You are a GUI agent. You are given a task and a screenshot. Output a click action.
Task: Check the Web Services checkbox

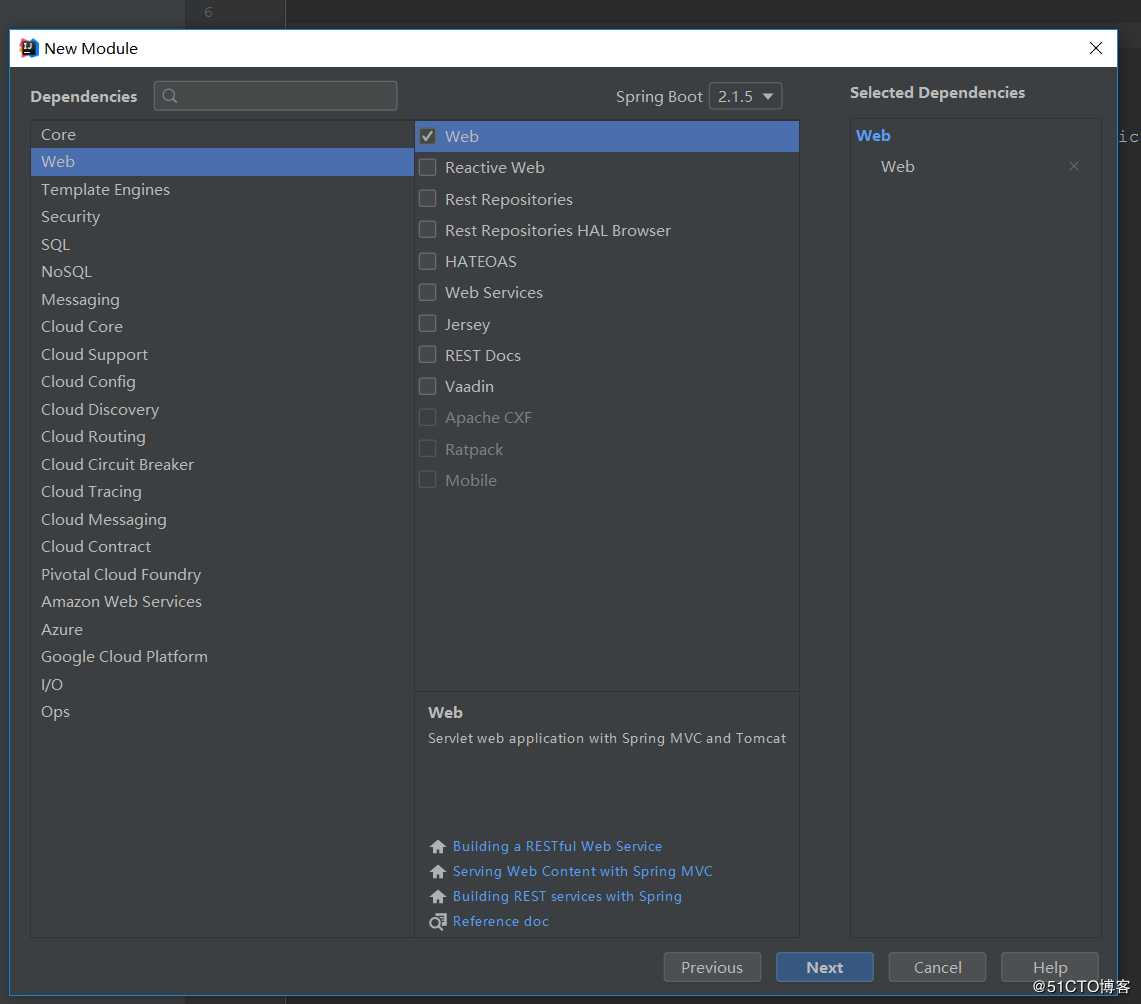coord(428,292)
